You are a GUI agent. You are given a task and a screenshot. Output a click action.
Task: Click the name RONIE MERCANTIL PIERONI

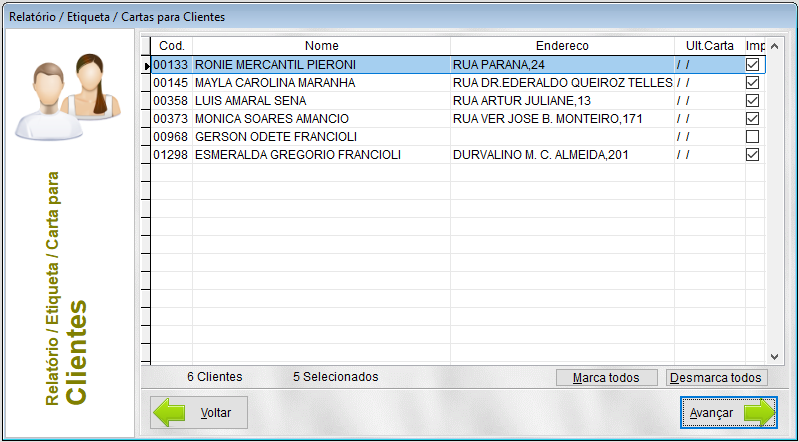[275, 65]
